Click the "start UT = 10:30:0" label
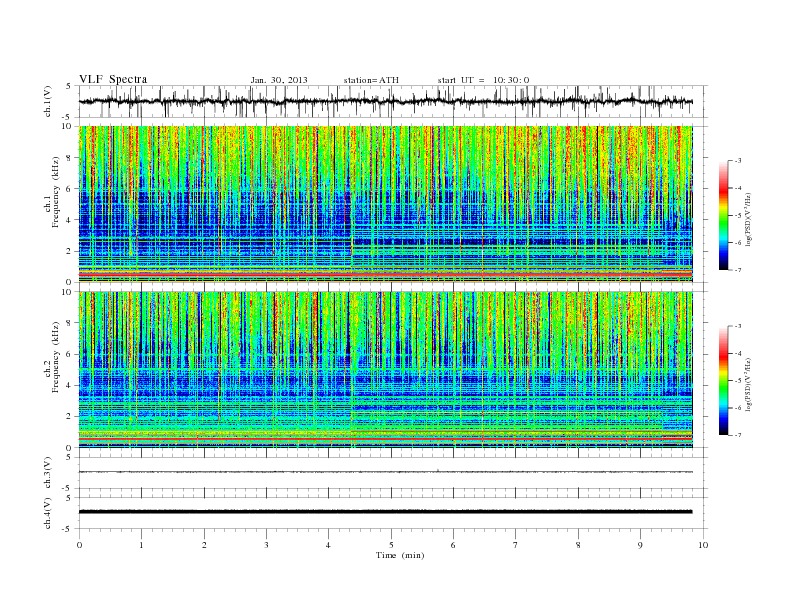792x612 pixels. [483, 80]
